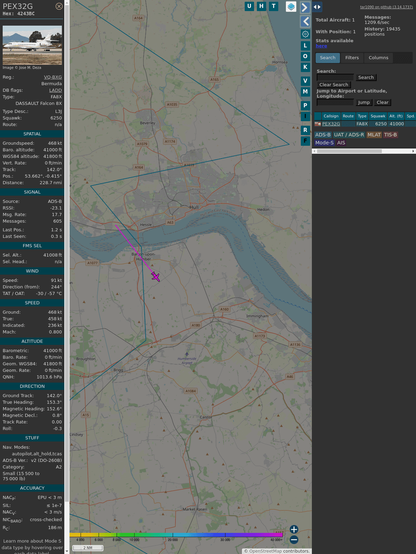
Task: Switch to the Filters tab
Action: [352, 58]
